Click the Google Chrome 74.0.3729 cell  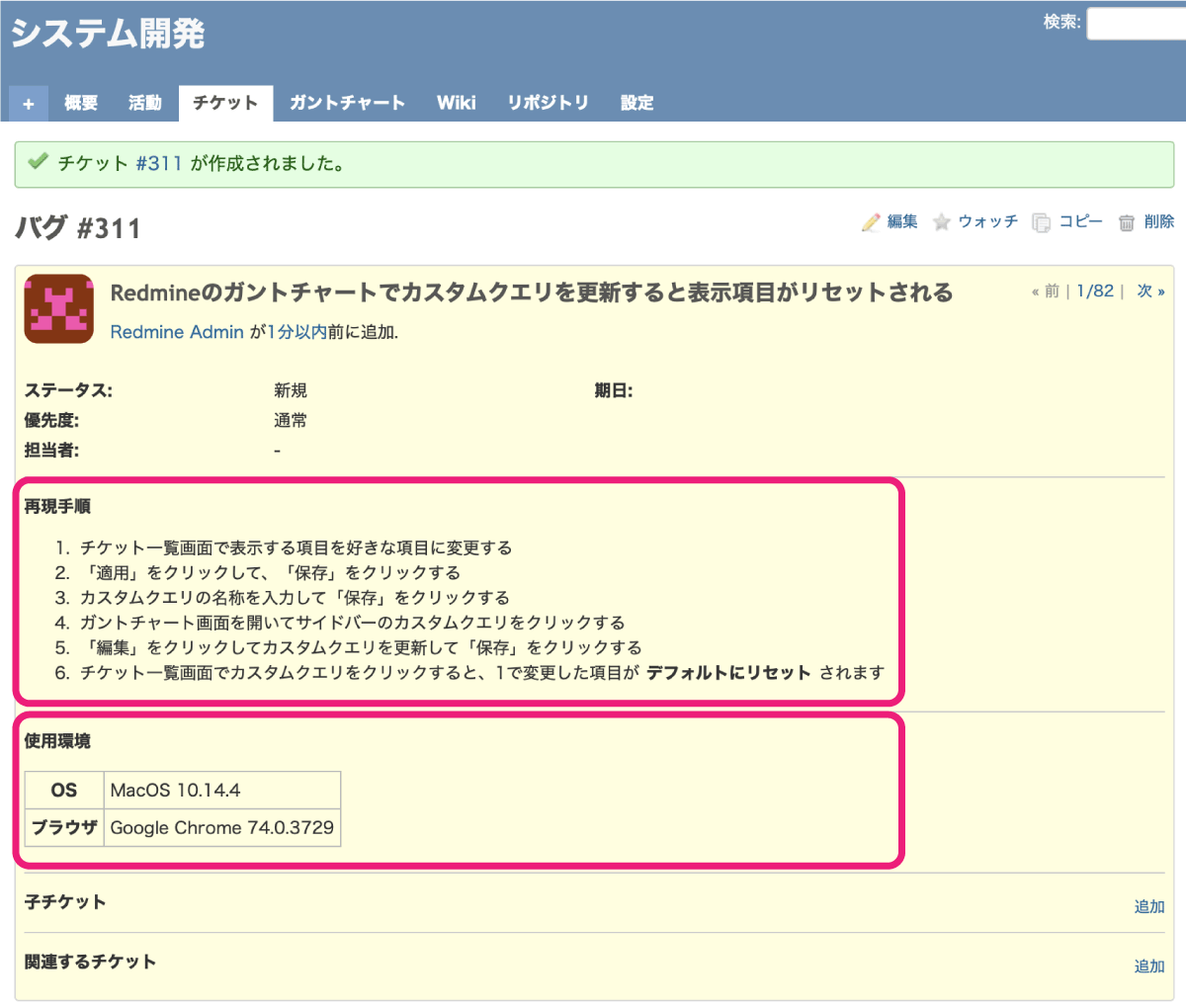pyautogui.click(x=222, y=828)
